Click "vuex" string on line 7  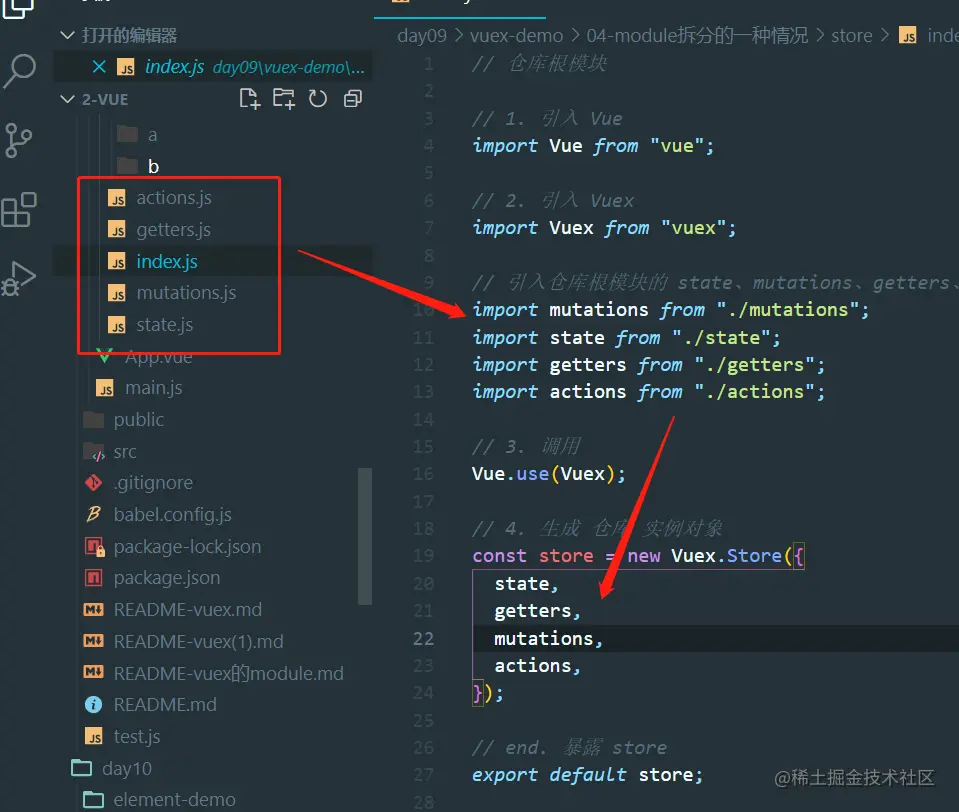coord(694,228)
